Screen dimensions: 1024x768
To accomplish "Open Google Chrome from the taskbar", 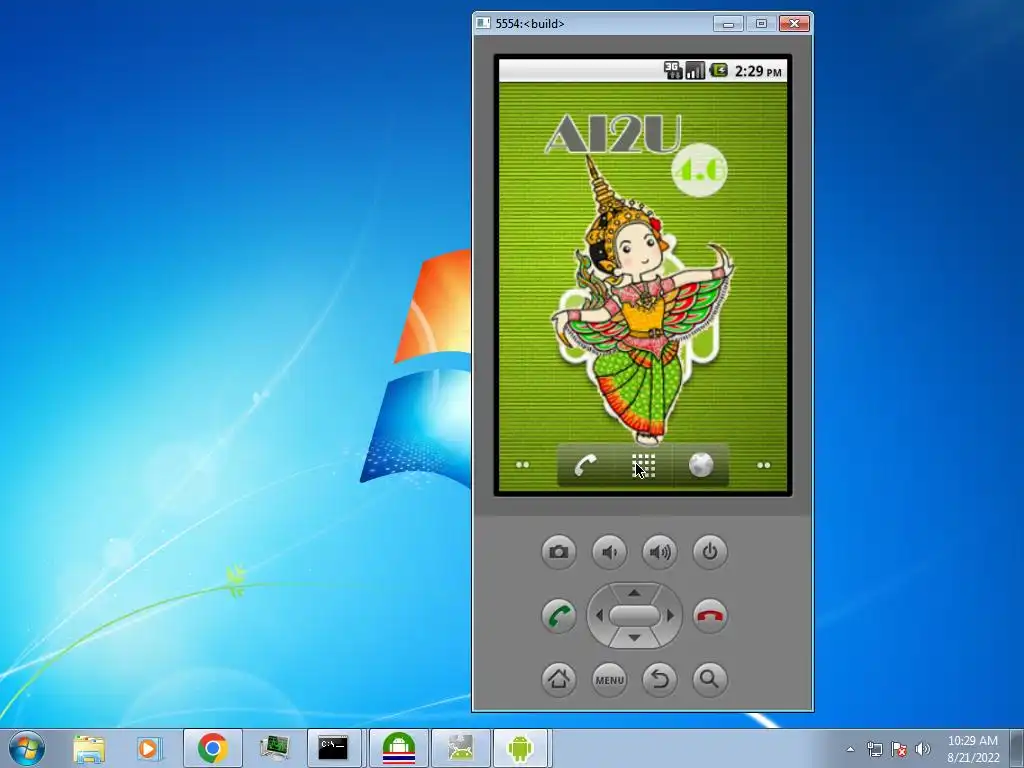I will [212, 748].
